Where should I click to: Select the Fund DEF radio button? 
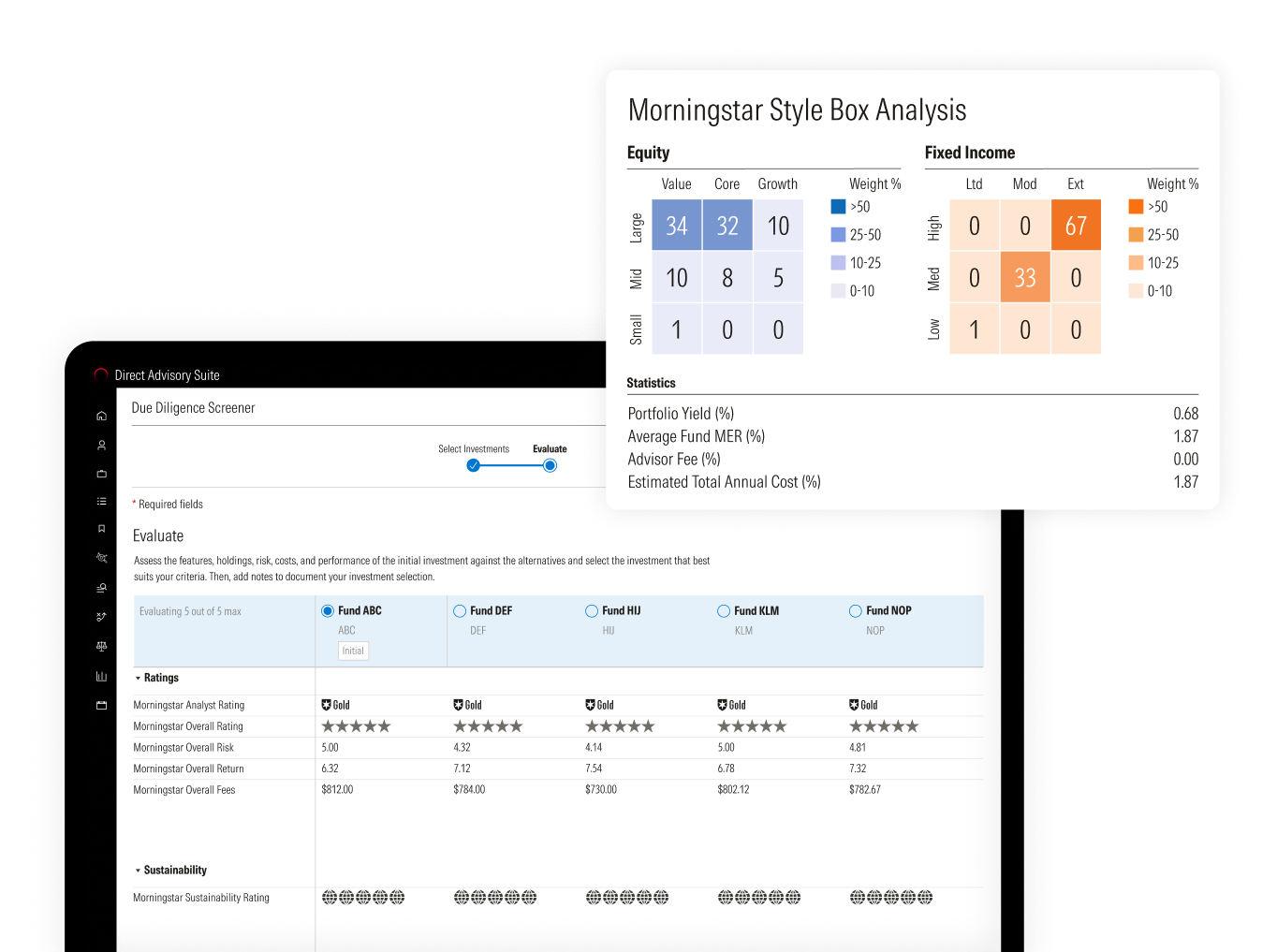(x=460, y=611)
